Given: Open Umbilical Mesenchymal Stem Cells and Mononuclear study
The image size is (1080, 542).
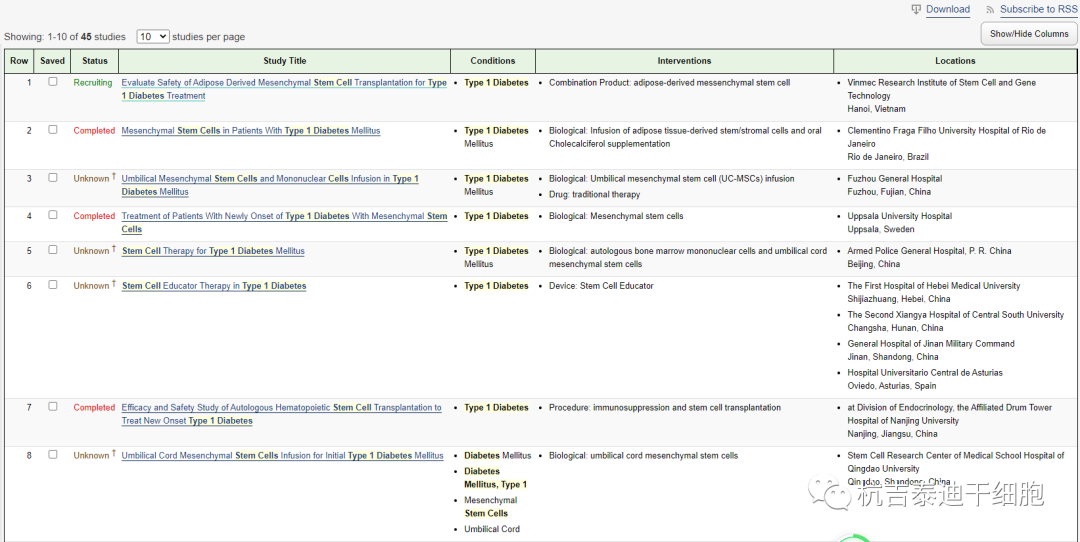Looking at the screenshot, I should [270, 185].
